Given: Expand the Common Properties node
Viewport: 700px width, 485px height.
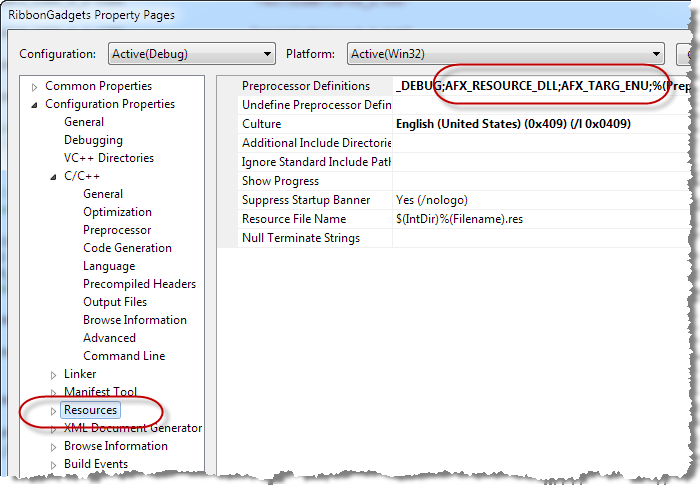Looking at the screenshot, I should (35, 87).
